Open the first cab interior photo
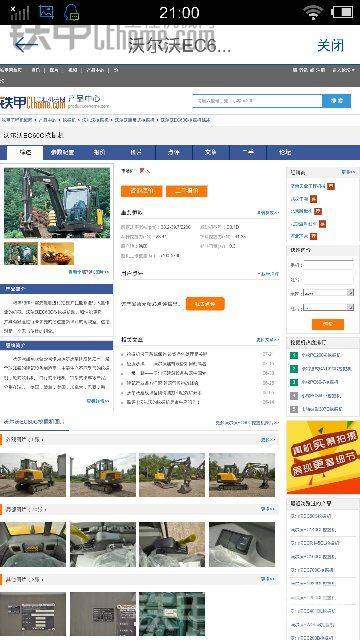The height and width of the screenshot is (640, 360). (x=33, y=544)
